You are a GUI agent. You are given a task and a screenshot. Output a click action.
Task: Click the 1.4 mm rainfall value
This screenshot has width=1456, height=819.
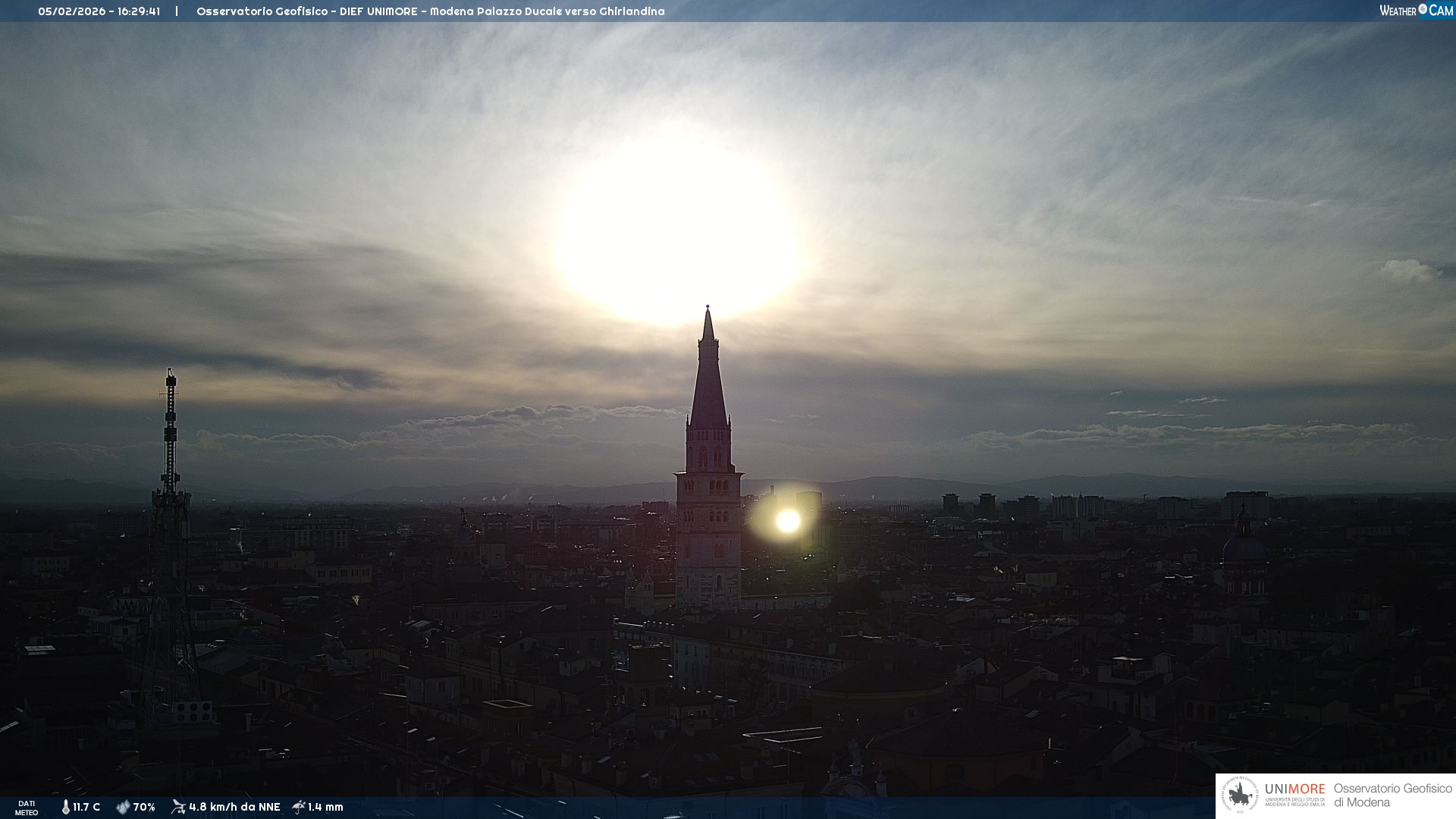pyautogui.click(x=325, y=807)
